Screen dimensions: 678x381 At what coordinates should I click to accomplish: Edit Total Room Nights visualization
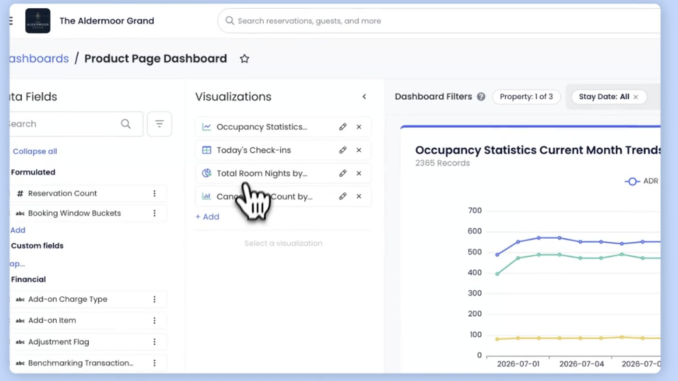pos(342,173)
